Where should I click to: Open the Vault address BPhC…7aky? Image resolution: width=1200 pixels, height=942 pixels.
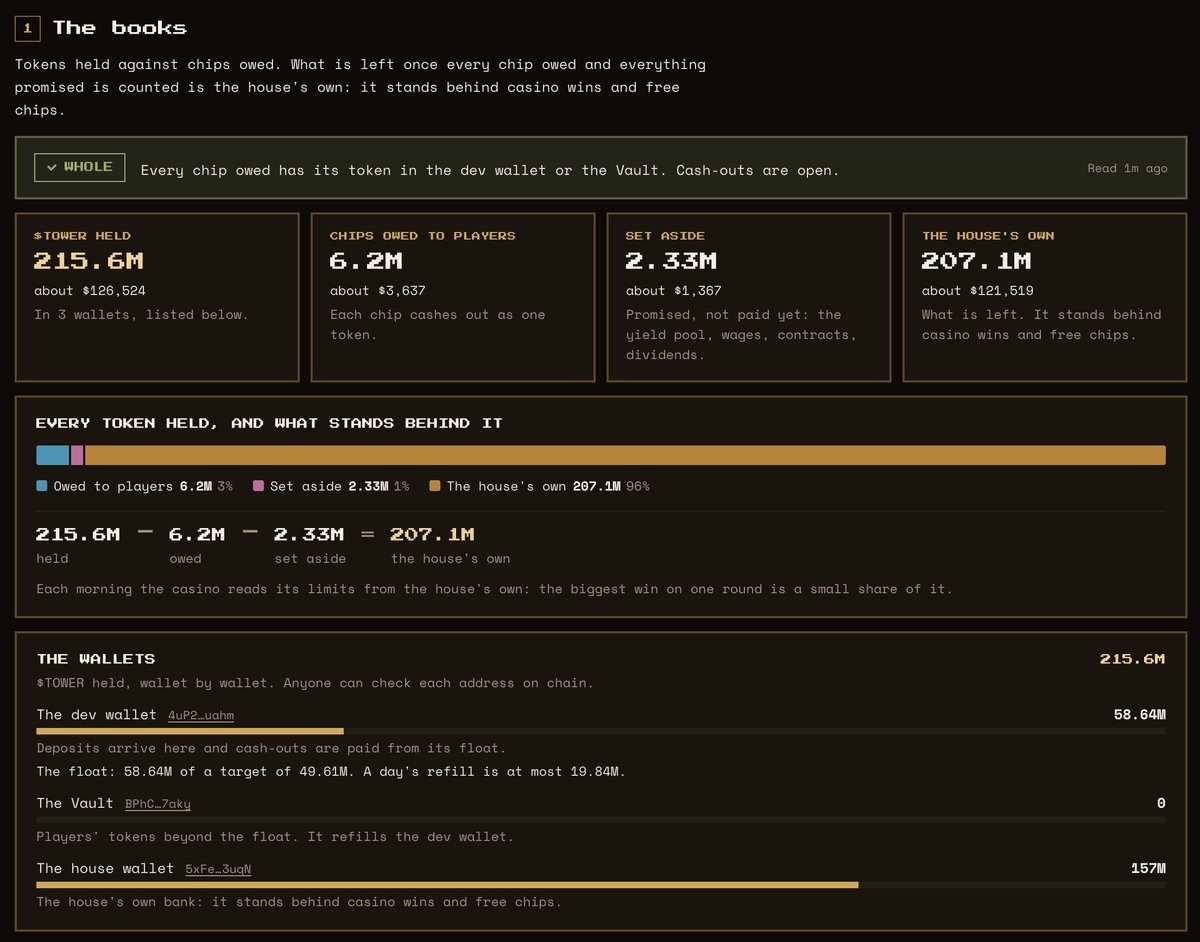tap(158, 804)
